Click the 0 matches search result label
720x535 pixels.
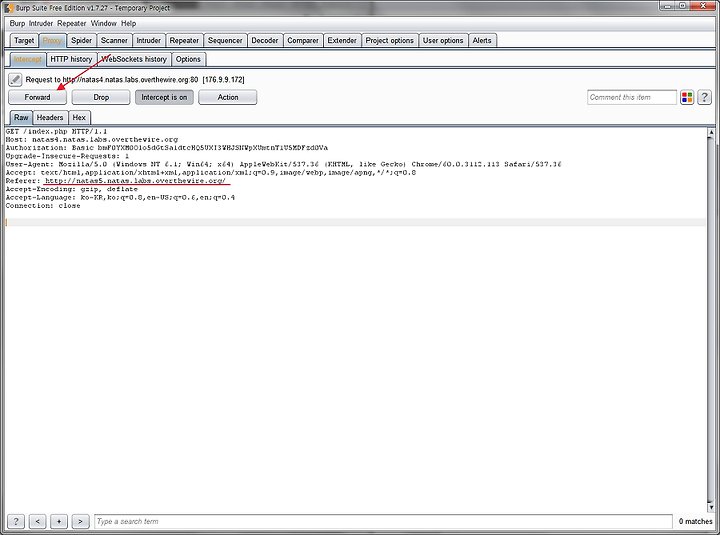tap(695, 521)
